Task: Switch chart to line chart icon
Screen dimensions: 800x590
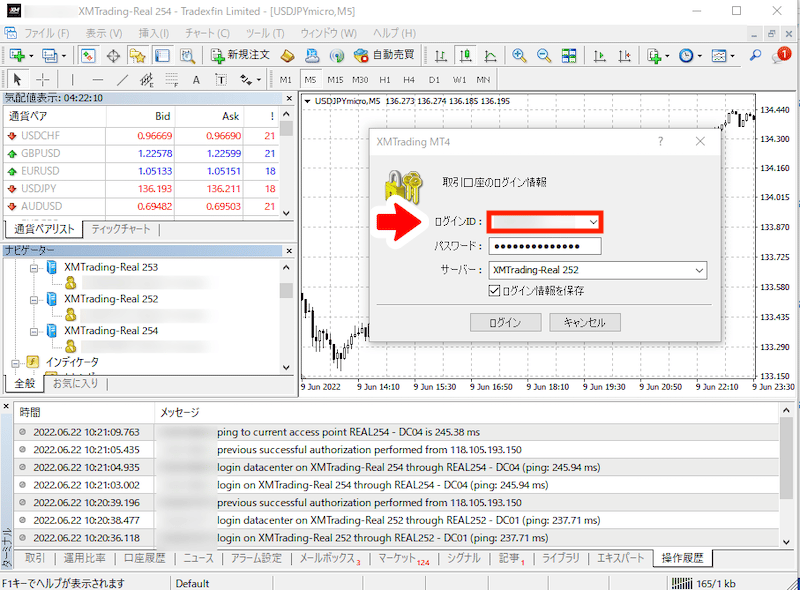Action: [490, 55]
